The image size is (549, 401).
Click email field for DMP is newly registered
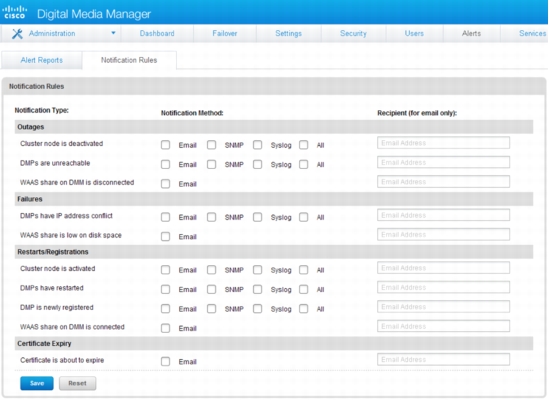point(443,307)
